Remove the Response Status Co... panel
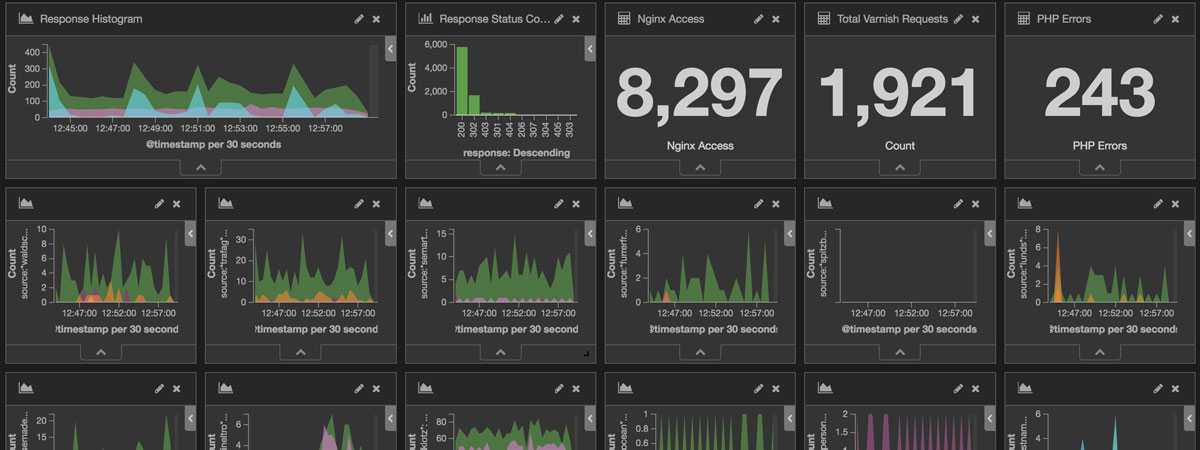Viewport: 1200px width, 450px height. [576, 19]
